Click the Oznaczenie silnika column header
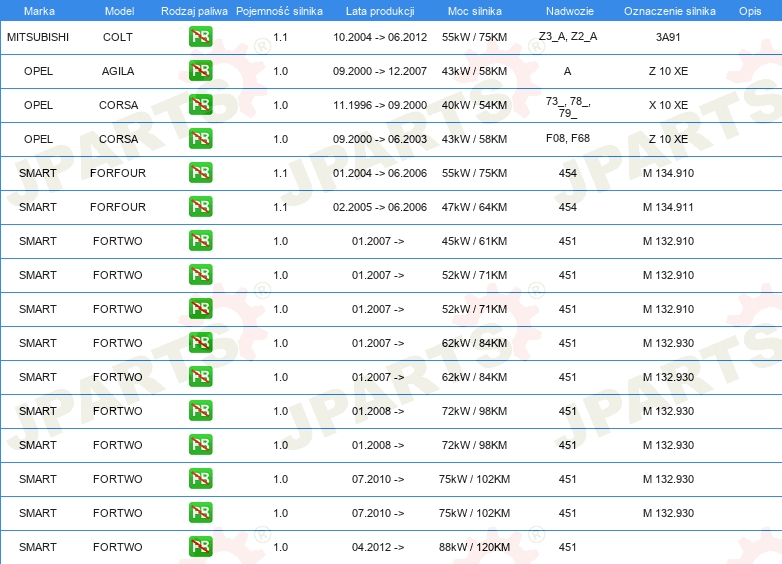The height and width of the screenshot is (564, 782). point(669,10)
